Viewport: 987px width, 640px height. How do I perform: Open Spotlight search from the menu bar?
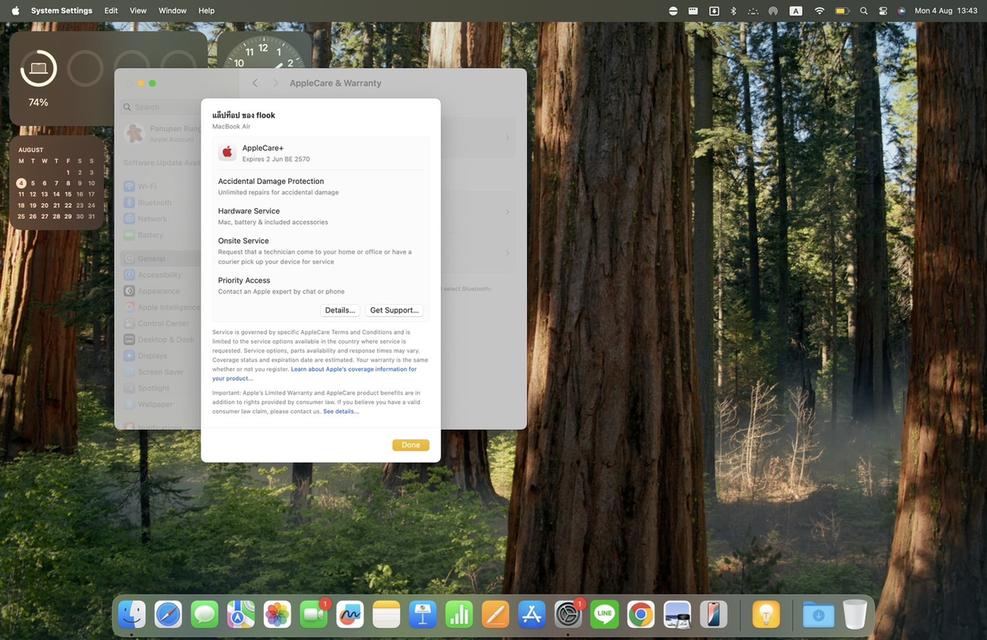pos(864,11)
